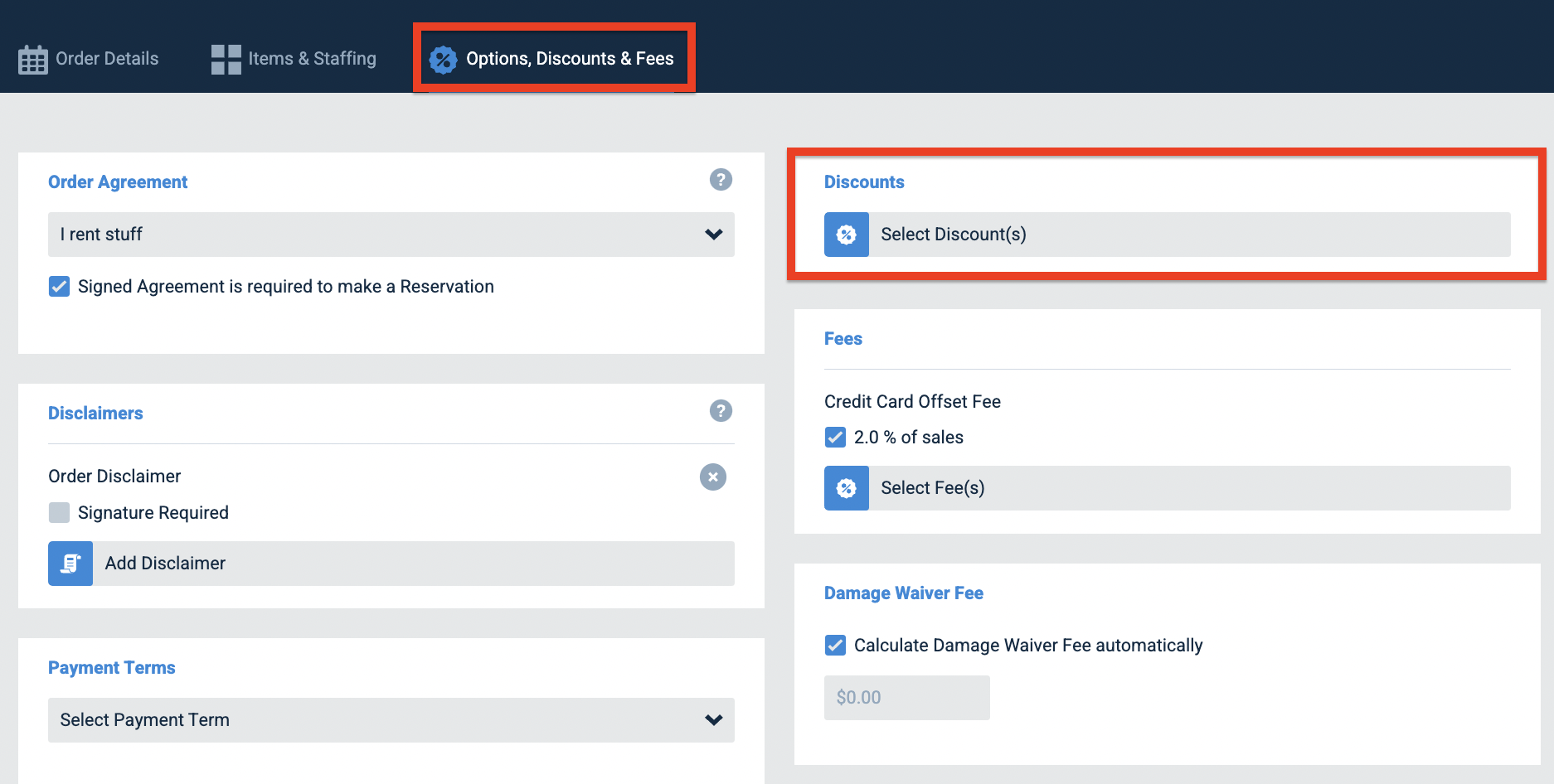Image resolution: width=1554 pixels, height=784 pixels.
Task: Click the Payment Terms heading
Action: coord(112,668)
